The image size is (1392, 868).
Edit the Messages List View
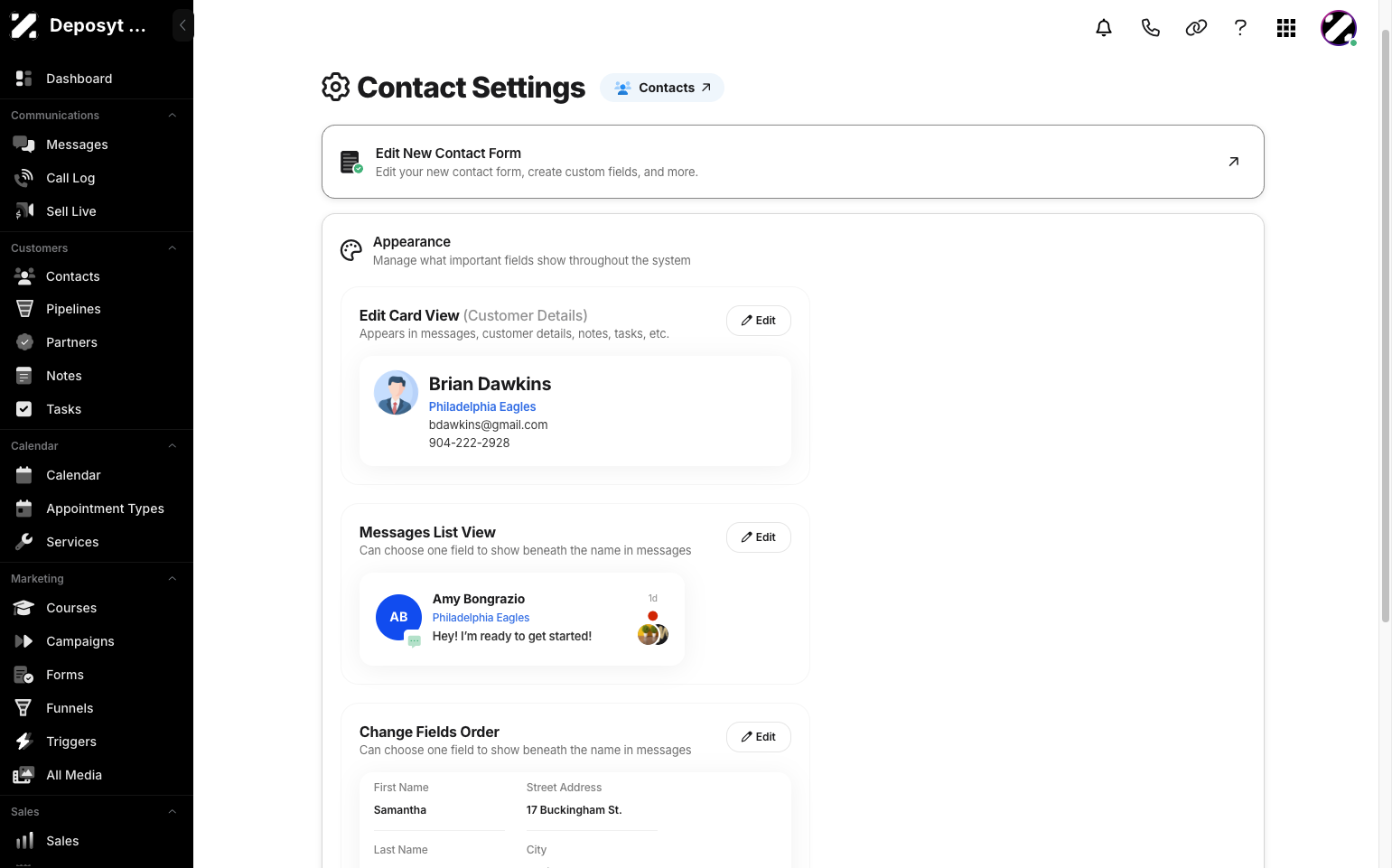[x=759, y=537]
